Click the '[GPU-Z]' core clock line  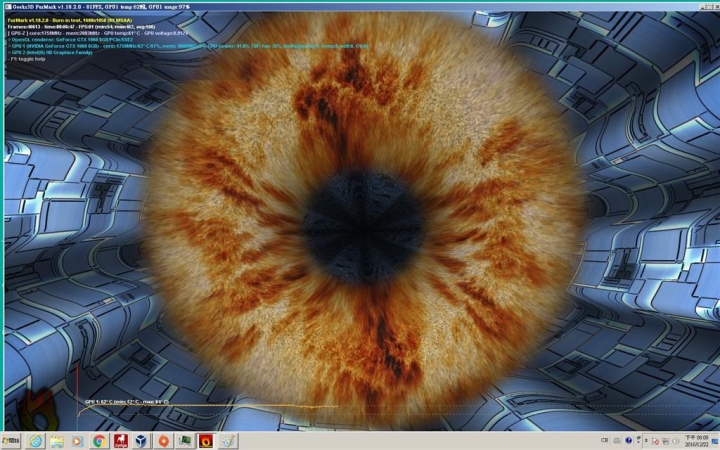pyautogui.click(x=98, y=33)
